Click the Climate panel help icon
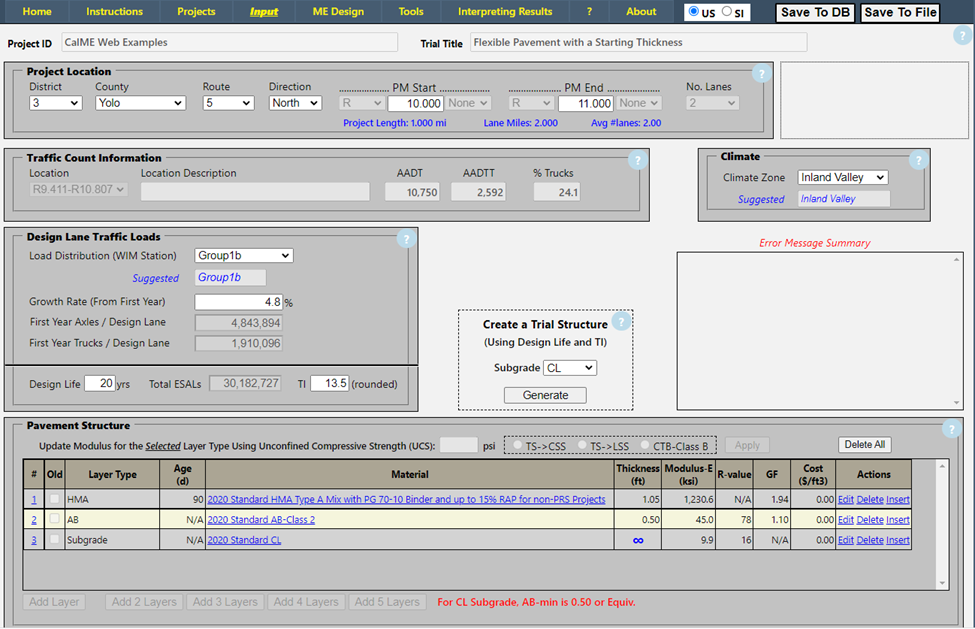975x629 pixels. tap(916, 160)
